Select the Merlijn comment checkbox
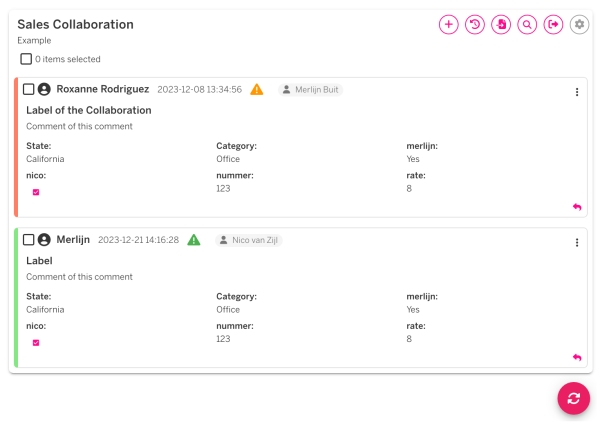600x427 pixels. [x=29, y=240]
